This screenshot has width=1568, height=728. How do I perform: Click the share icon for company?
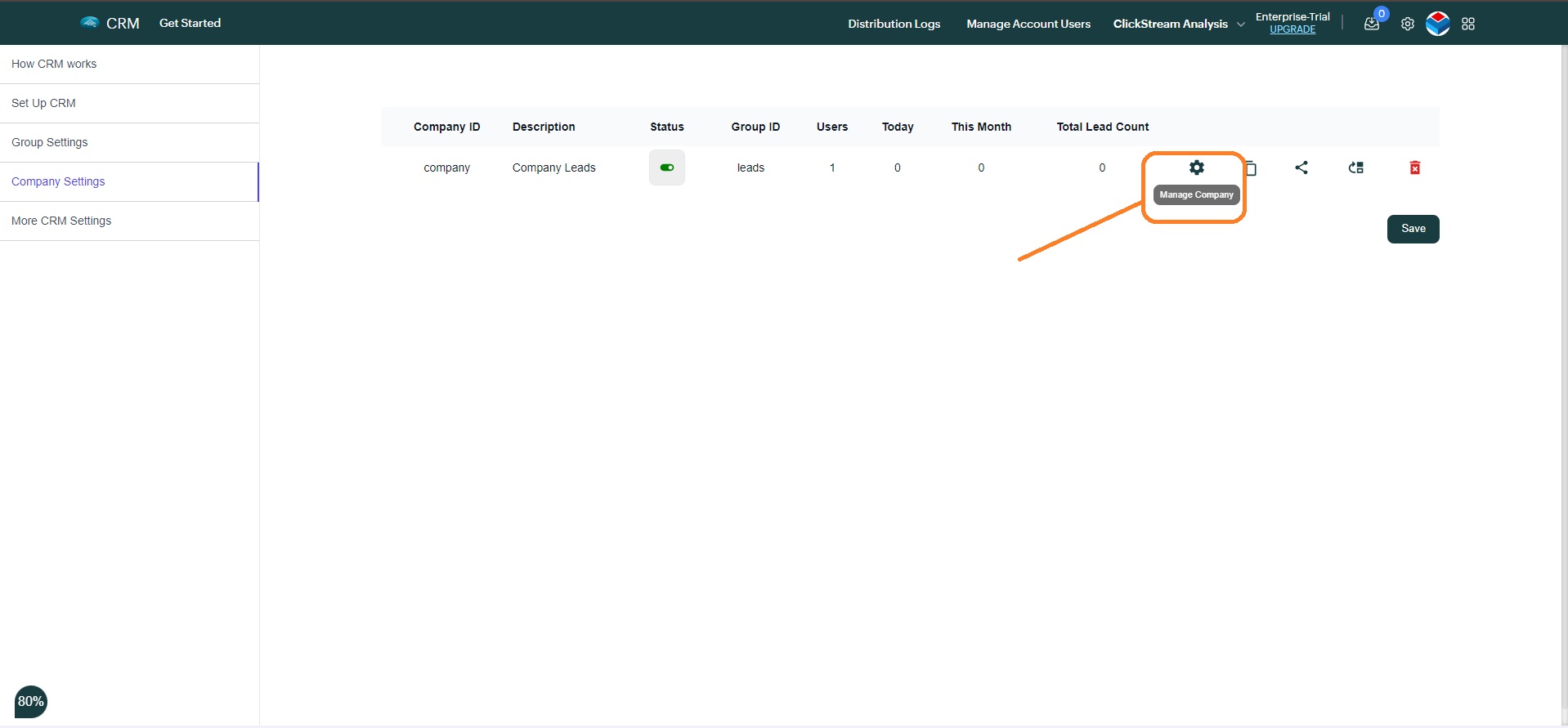tap(1301, 167)
